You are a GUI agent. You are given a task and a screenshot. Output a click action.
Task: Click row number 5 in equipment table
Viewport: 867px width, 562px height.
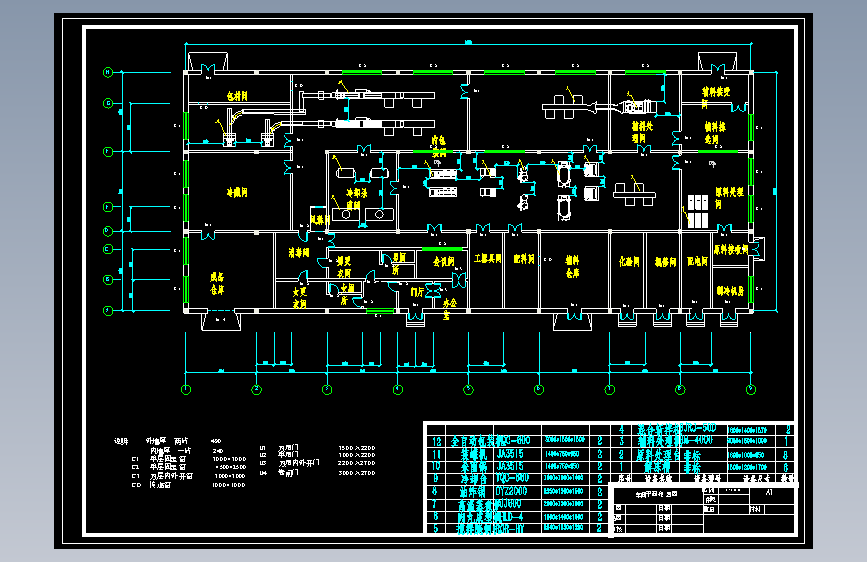[435, 528]
